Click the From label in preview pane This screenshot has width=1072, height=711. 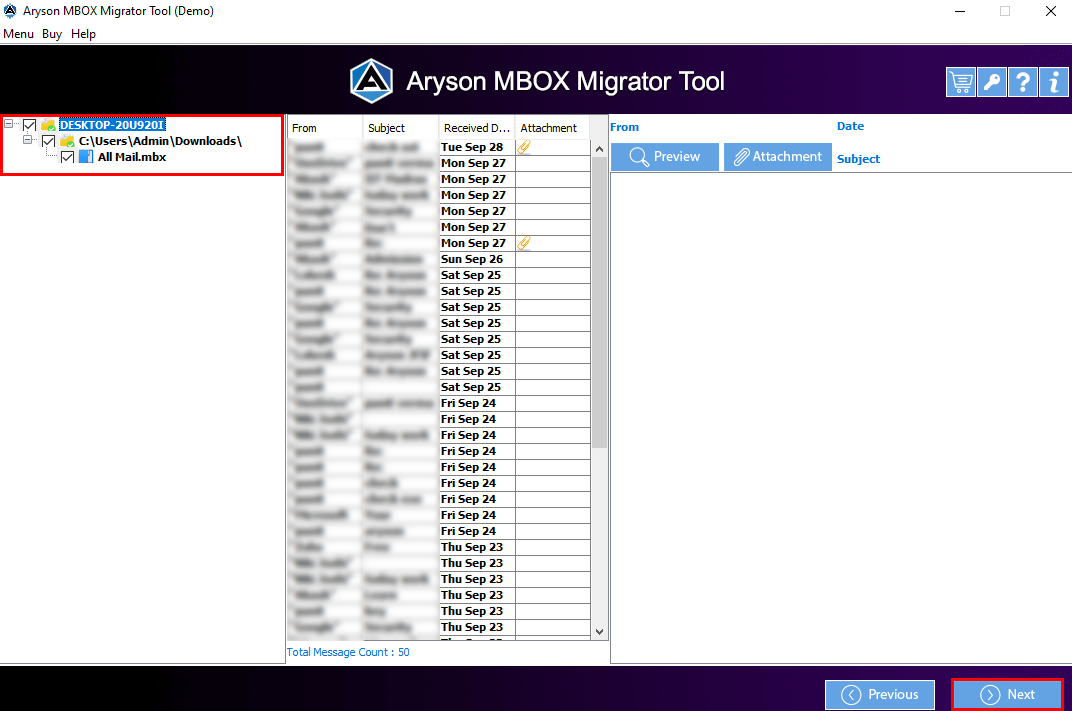pos(624,127)
